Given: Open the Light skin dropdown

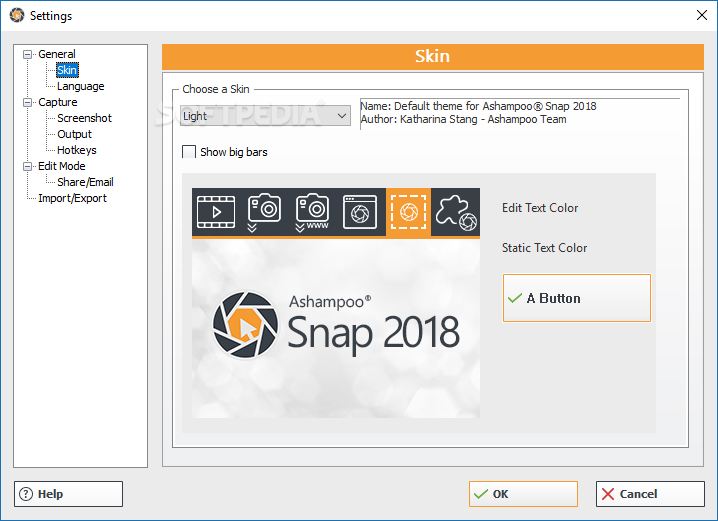Looking at the screenshot, I should [265, 116].
